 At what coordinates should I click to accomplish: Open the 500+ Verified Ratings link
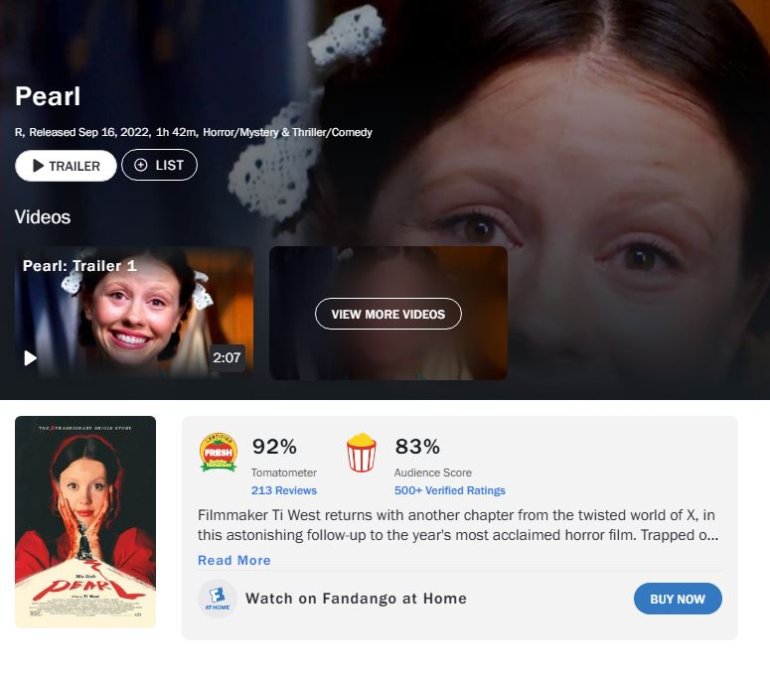pyautogui.click(x=449, y=490)
